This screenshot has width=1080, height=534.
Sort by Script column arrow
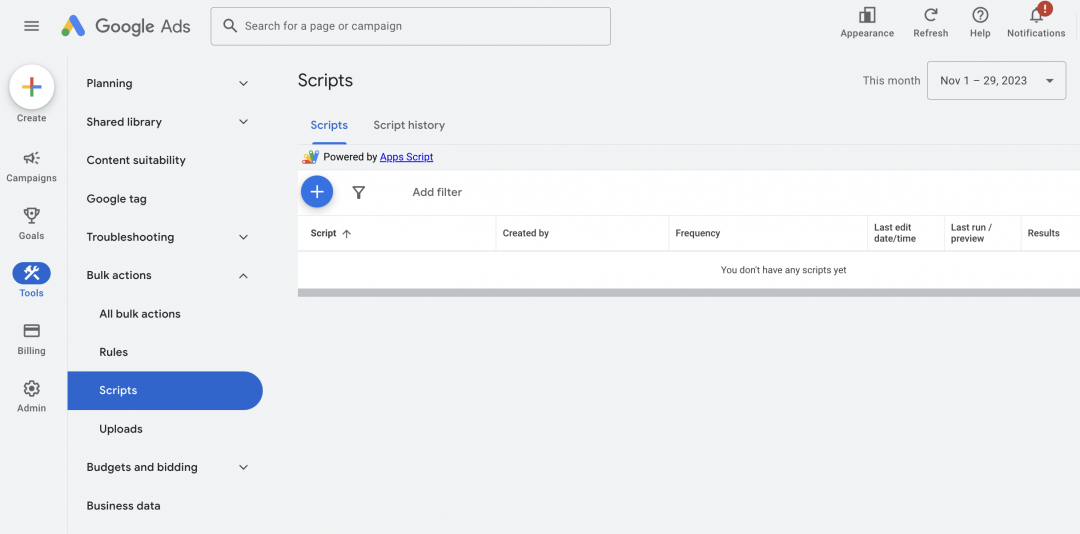click(346, 234)
